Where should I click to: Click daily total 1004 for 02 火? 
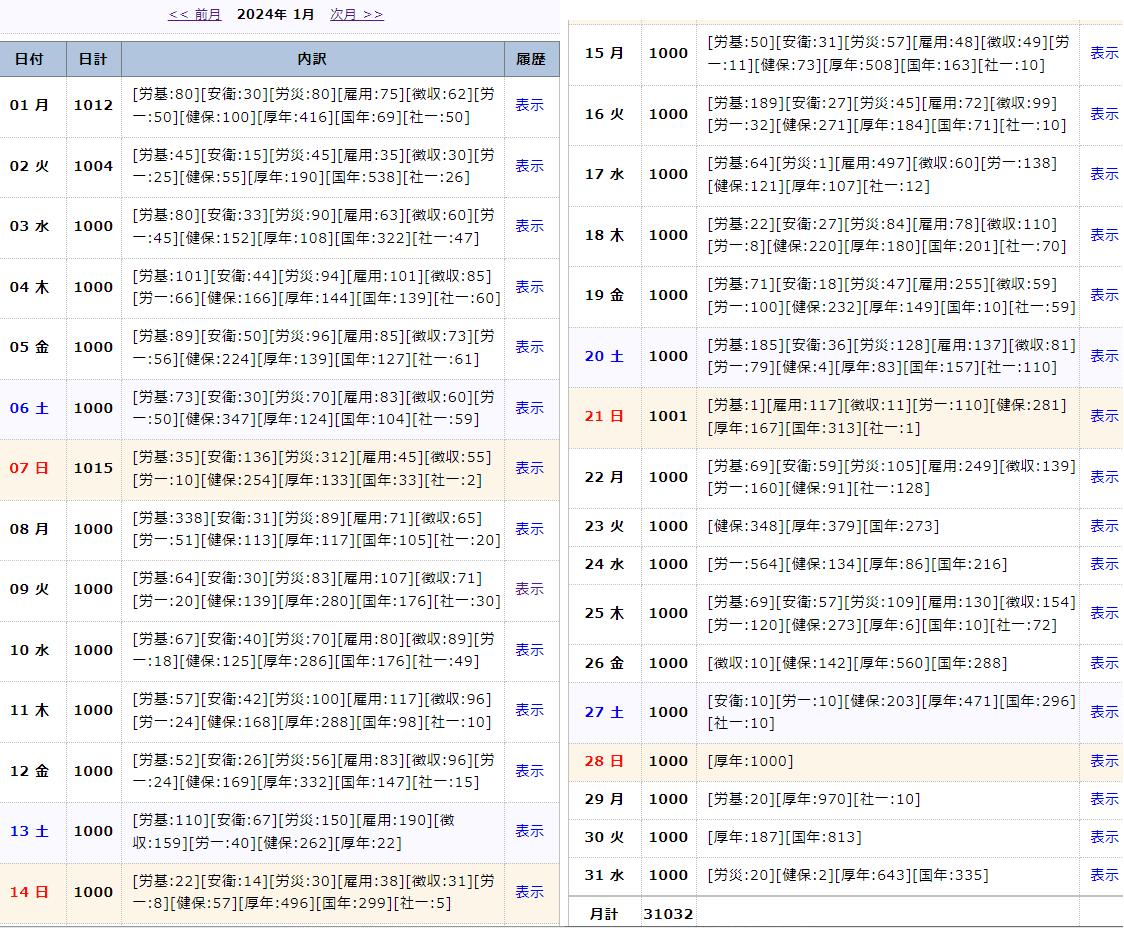click(93, 166)
